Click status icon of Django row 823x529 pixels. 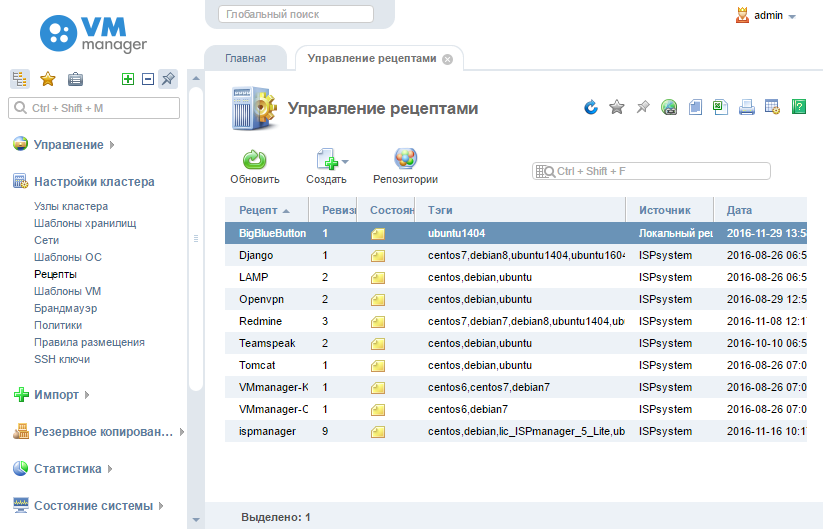378,256
